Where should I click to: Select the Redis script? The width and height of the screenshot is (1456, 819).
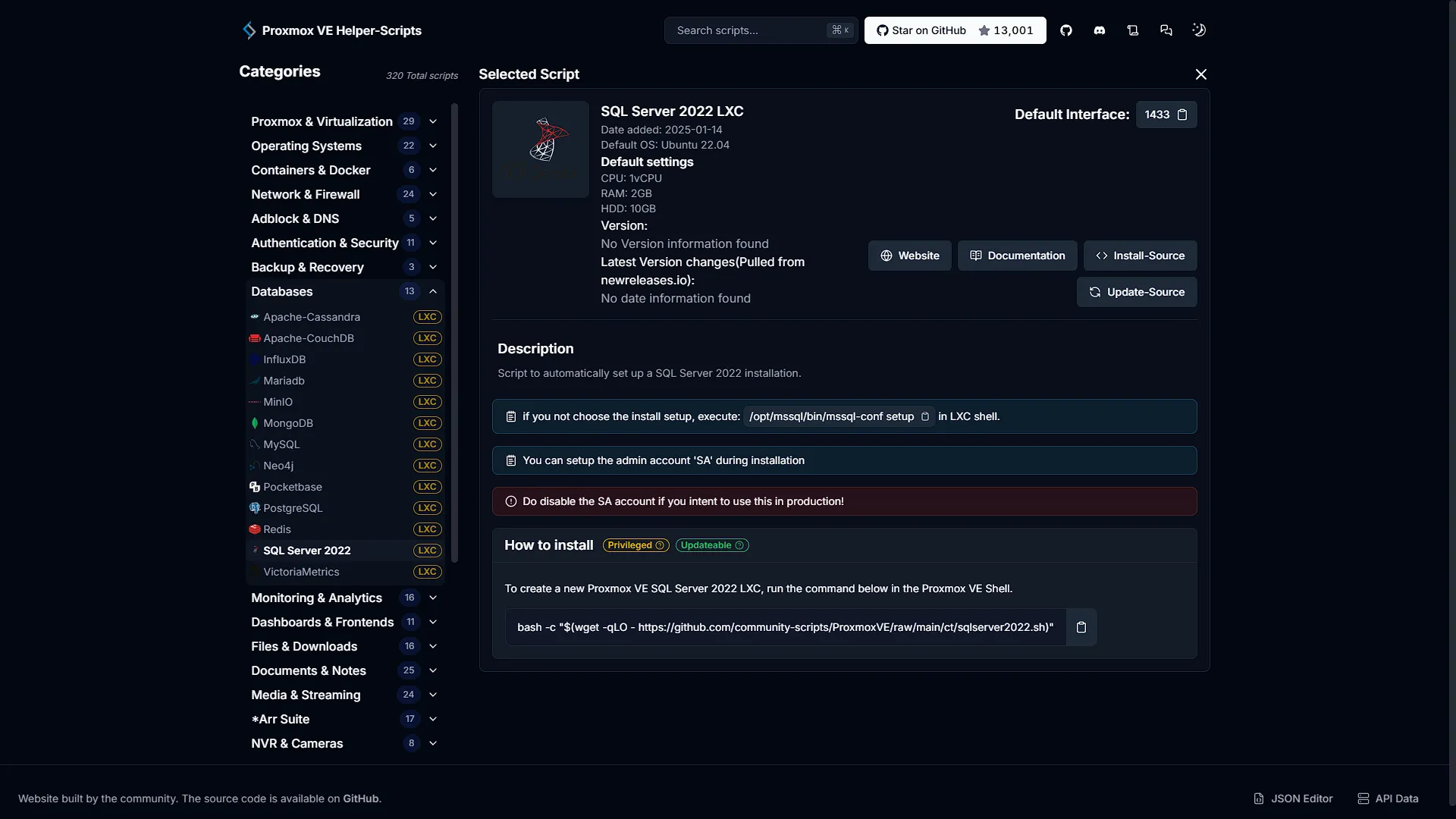[345, 529]
